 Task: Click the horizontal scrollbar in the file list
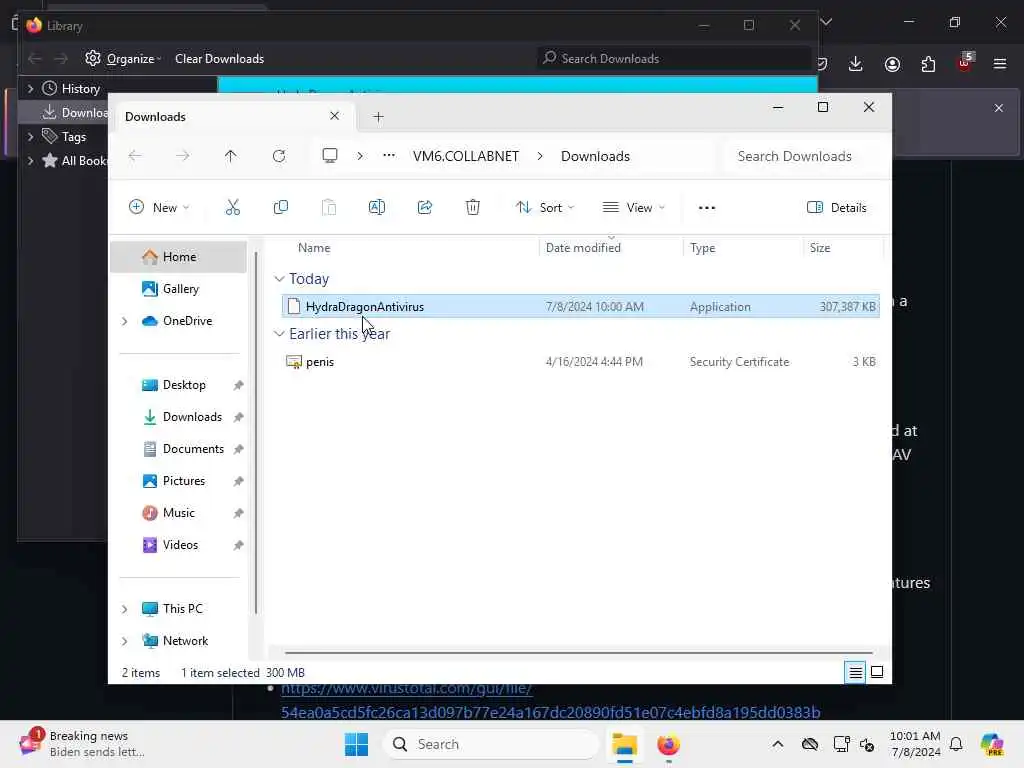pyautogui.click(x=579, y=652)
